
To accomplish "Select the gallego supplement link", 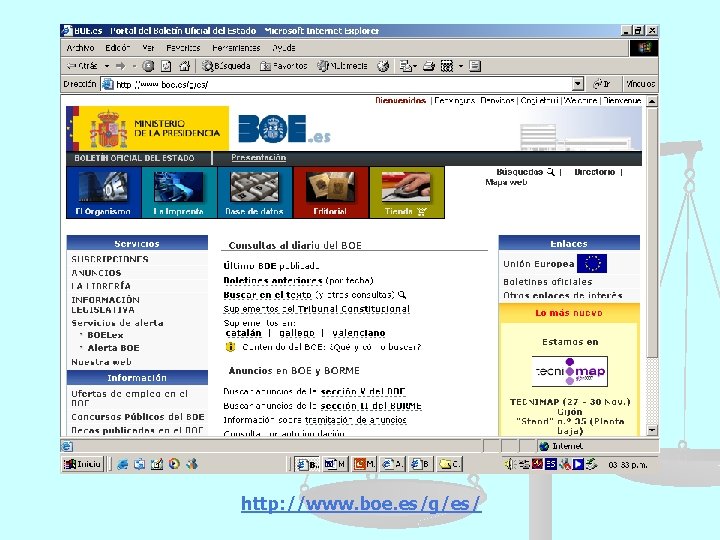I will (297, 333).
